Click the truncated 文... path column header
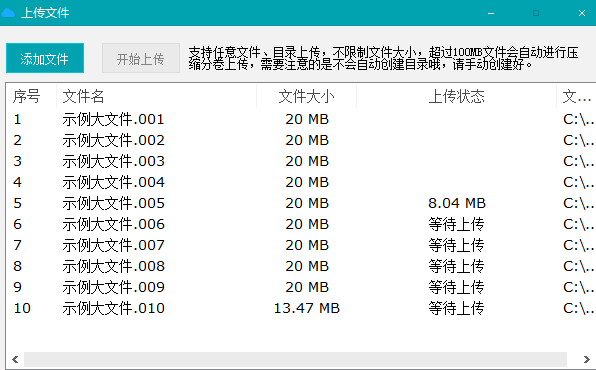 [x=576, y=96]
